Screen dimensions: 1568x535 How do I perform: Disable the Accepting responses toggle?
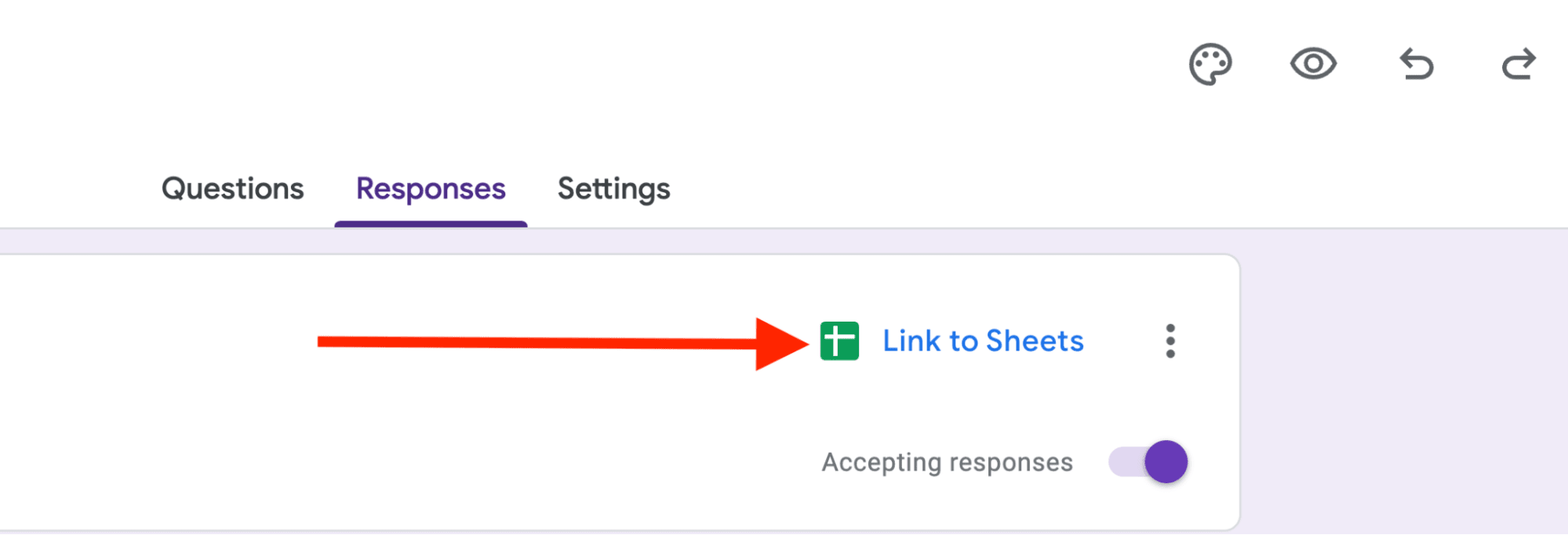click(1148, 462)
